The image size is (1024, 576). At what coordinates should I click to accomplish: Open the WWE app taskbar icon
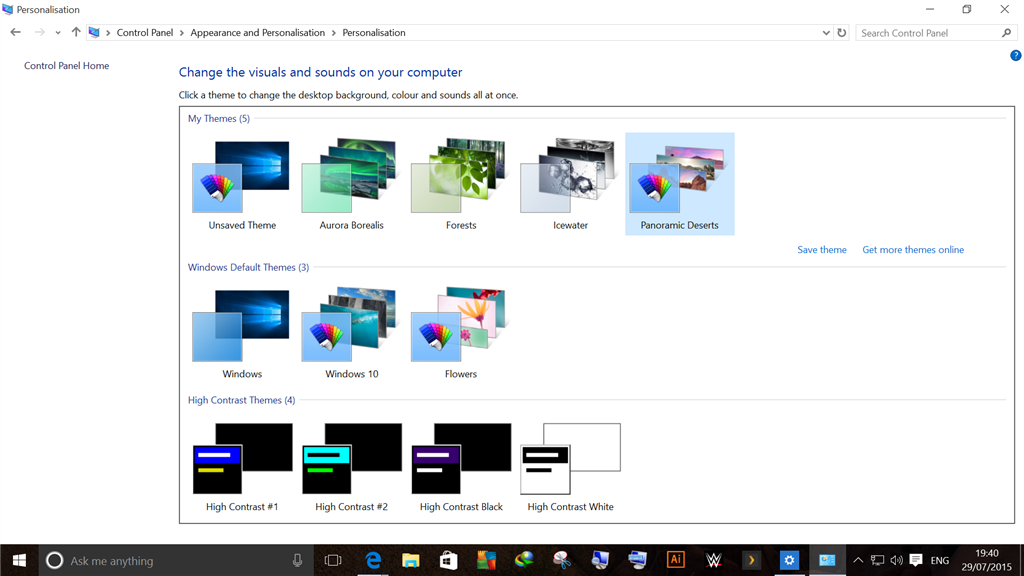point(713,560)
